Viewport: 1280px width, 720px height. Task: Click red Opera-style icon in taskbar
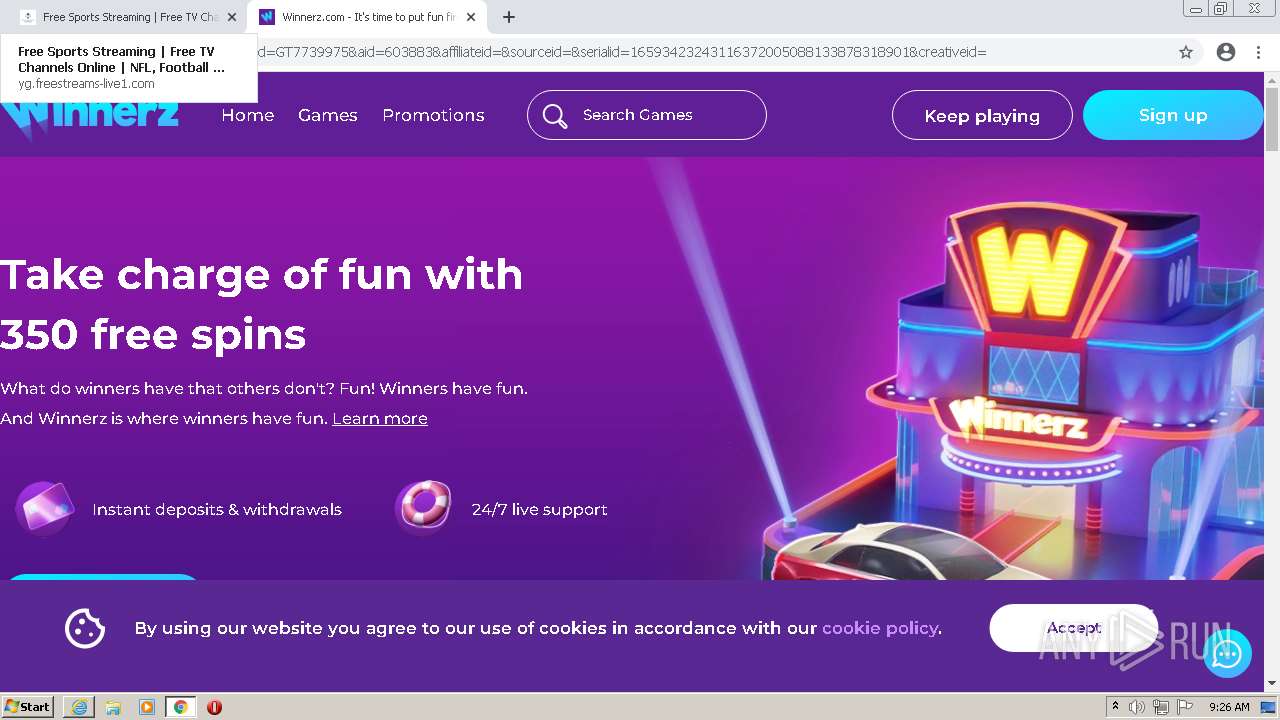tap(214, 707)
